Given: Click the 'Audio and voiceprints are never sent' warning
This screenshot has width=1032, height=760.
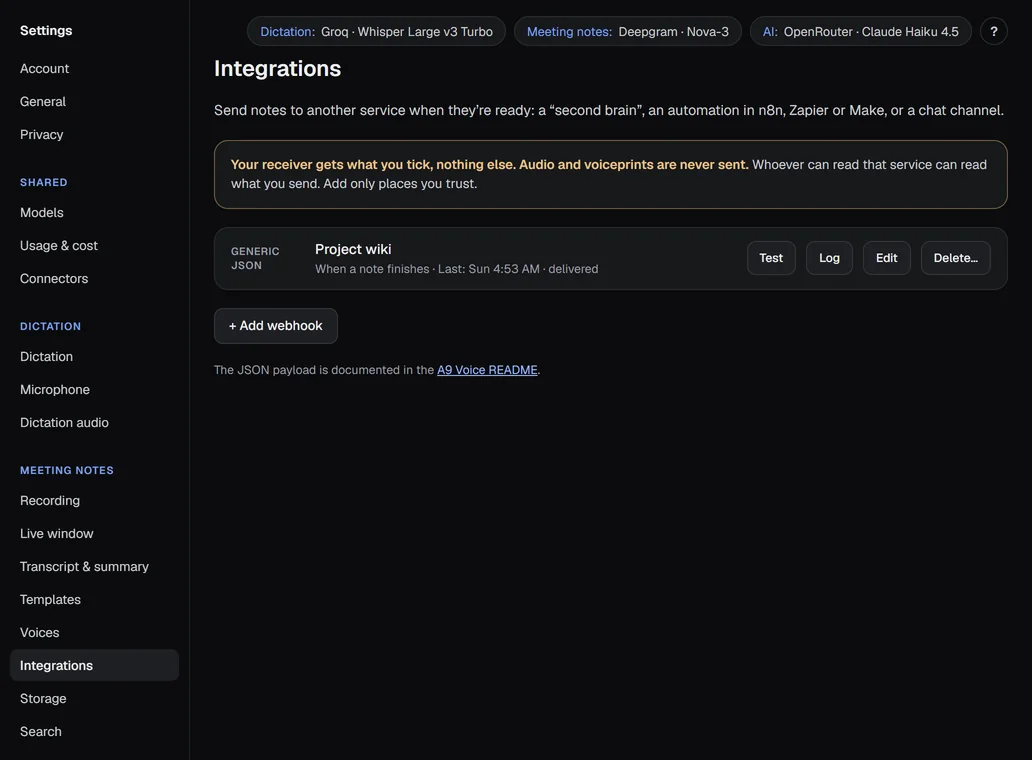Looking at the screenshot, I should coord(633,165).
